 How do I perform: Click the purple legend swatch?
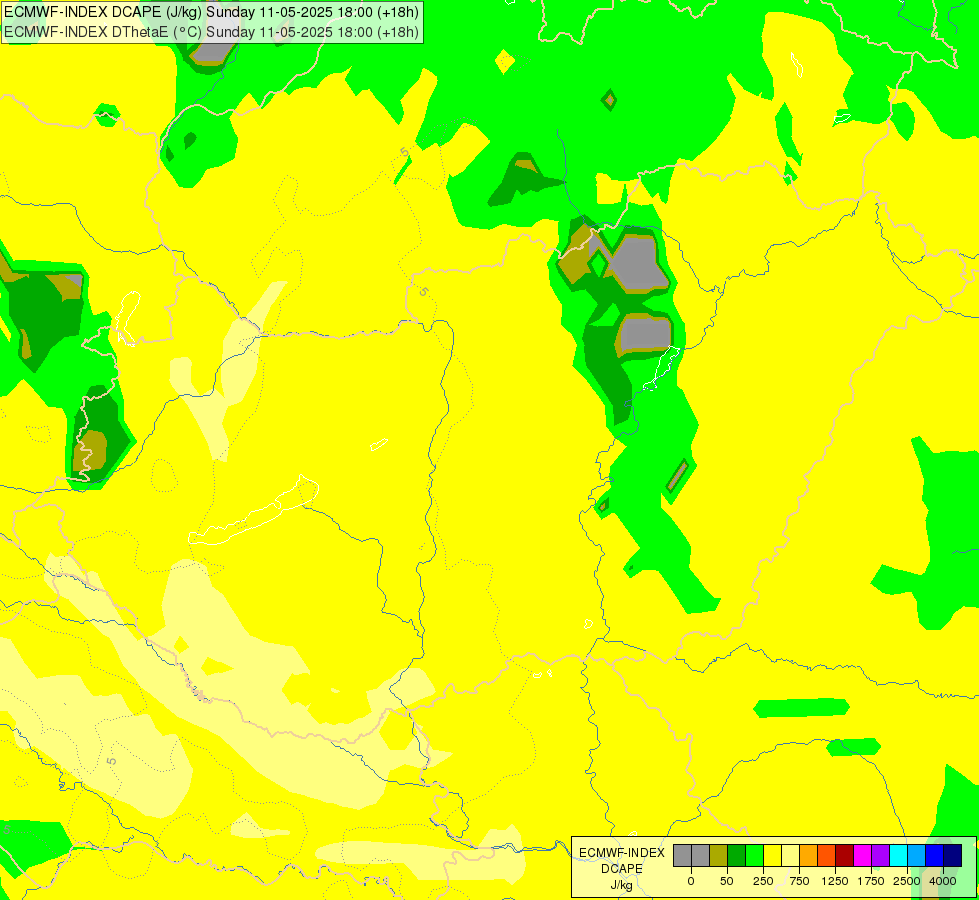tap(880, 855)
